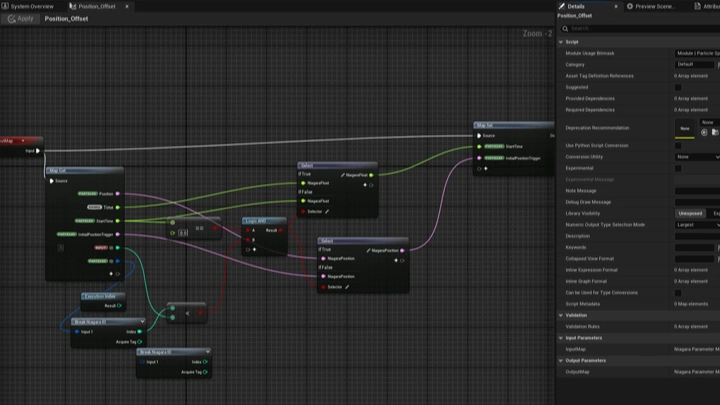Switch to the System Overview tab
The width and height of the screenshot is (720, 405).
click(28, 6)
